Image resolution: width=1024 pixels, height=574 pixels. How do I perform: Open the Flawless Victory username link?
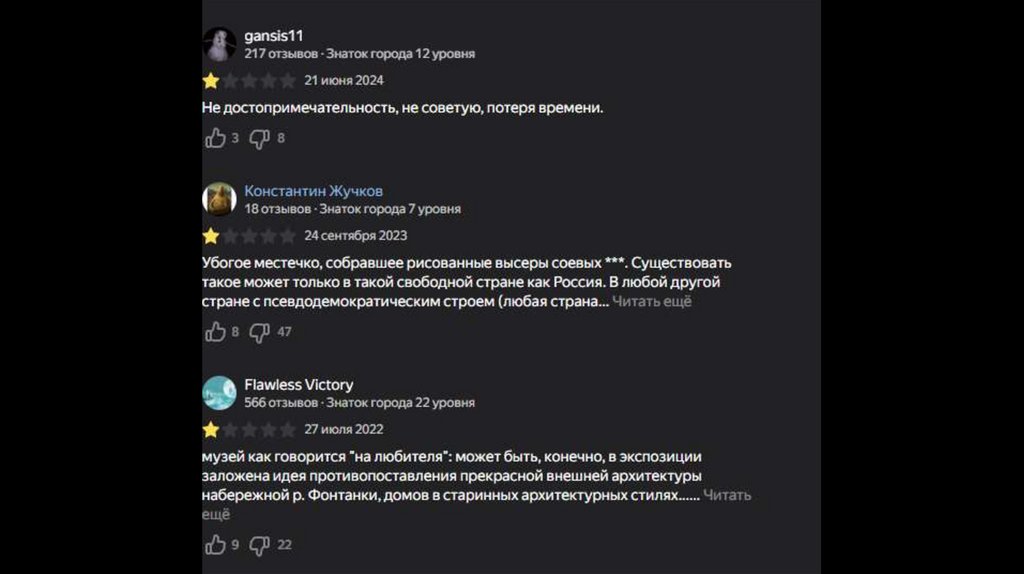pos(298,385)
